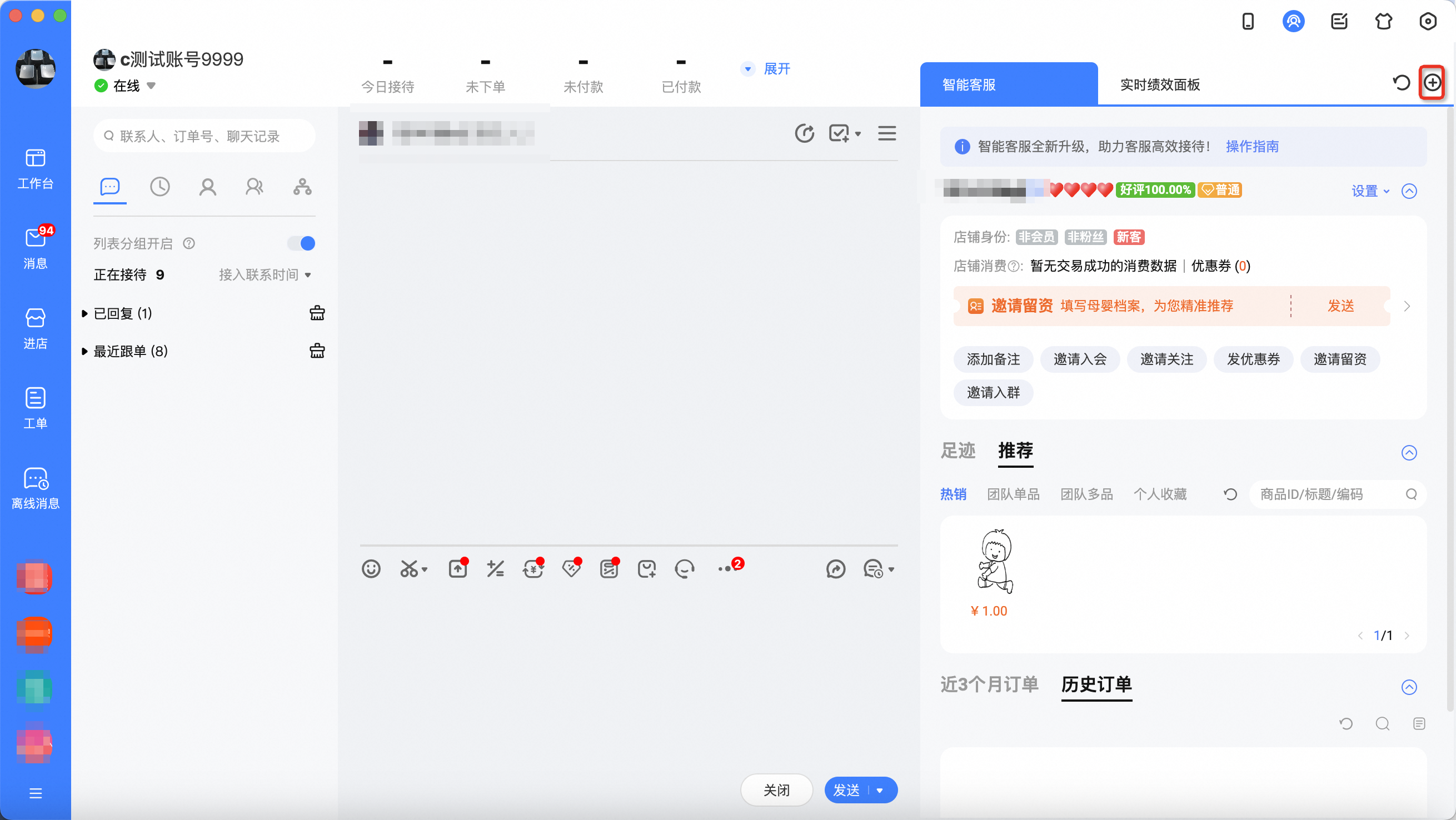Select the group contacts tab icon

point(255,187)
